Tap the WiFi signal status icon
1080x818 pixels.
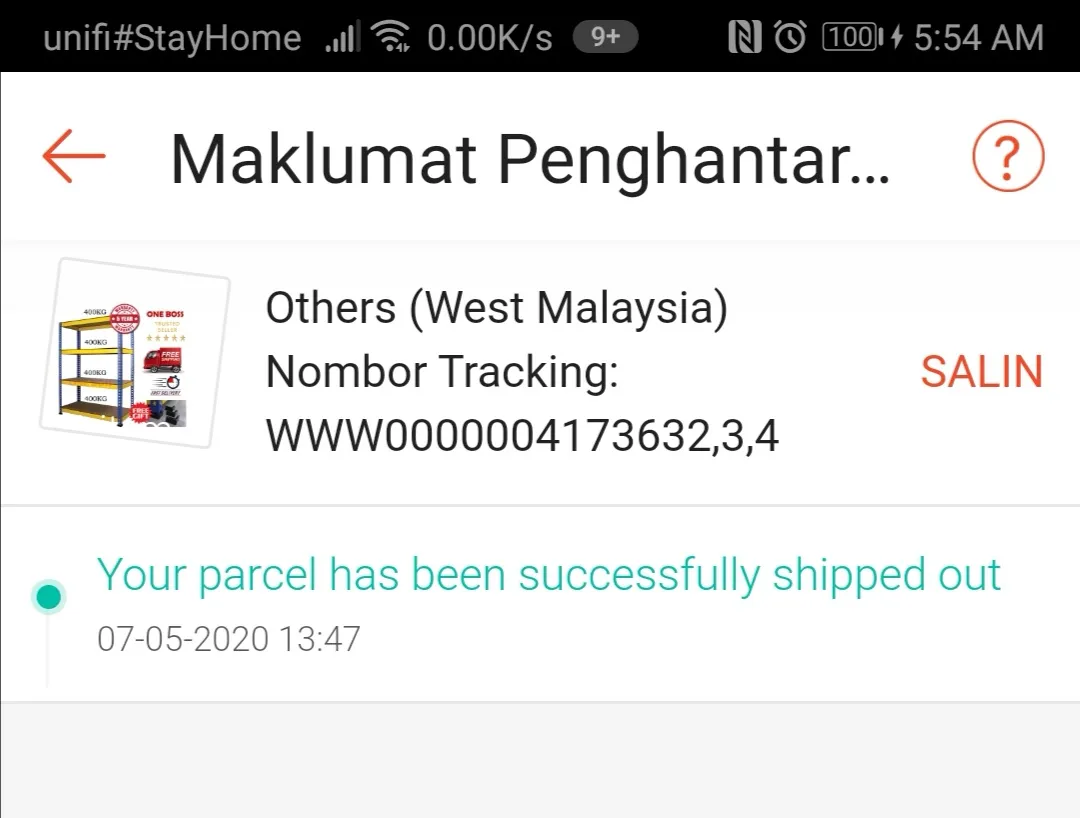[390, 36]
